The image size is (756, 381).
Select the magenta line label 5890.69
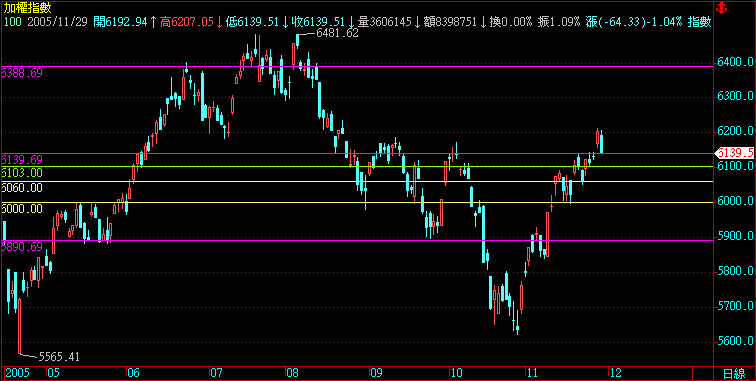(22, 246)
